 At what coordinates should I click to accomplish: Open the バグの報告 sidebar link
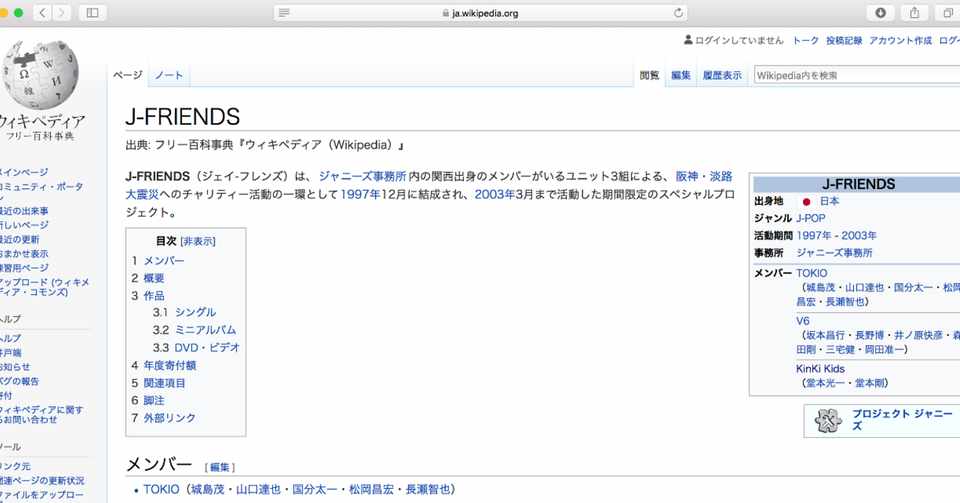click(x=20, y=381)
